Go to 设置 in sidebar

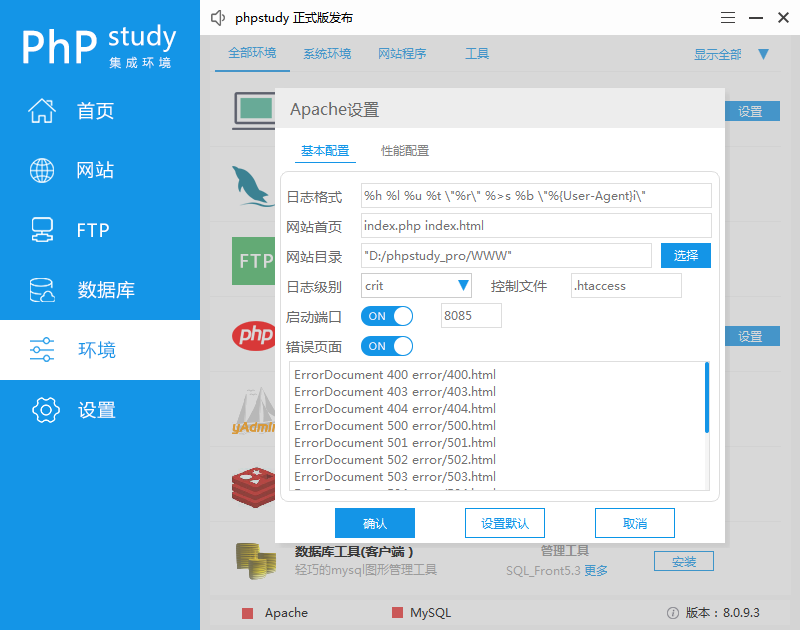[97, 410]
